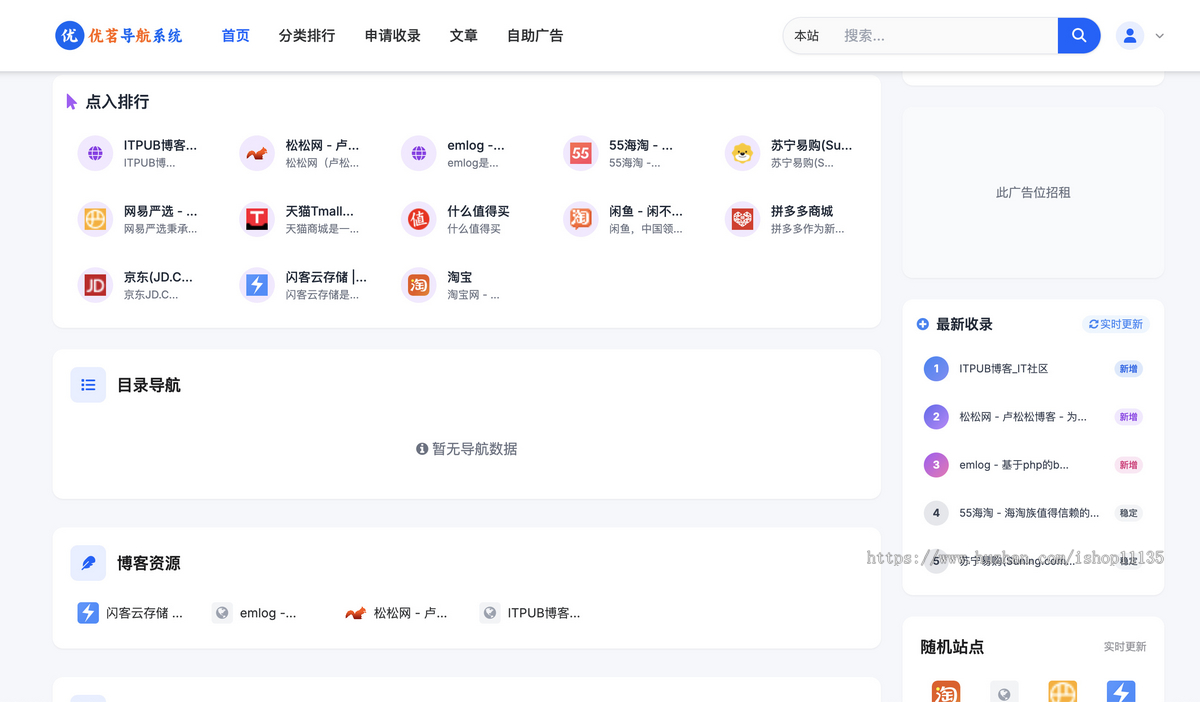
Task: Click the 网易严选 icon
Action: [95, 219]
